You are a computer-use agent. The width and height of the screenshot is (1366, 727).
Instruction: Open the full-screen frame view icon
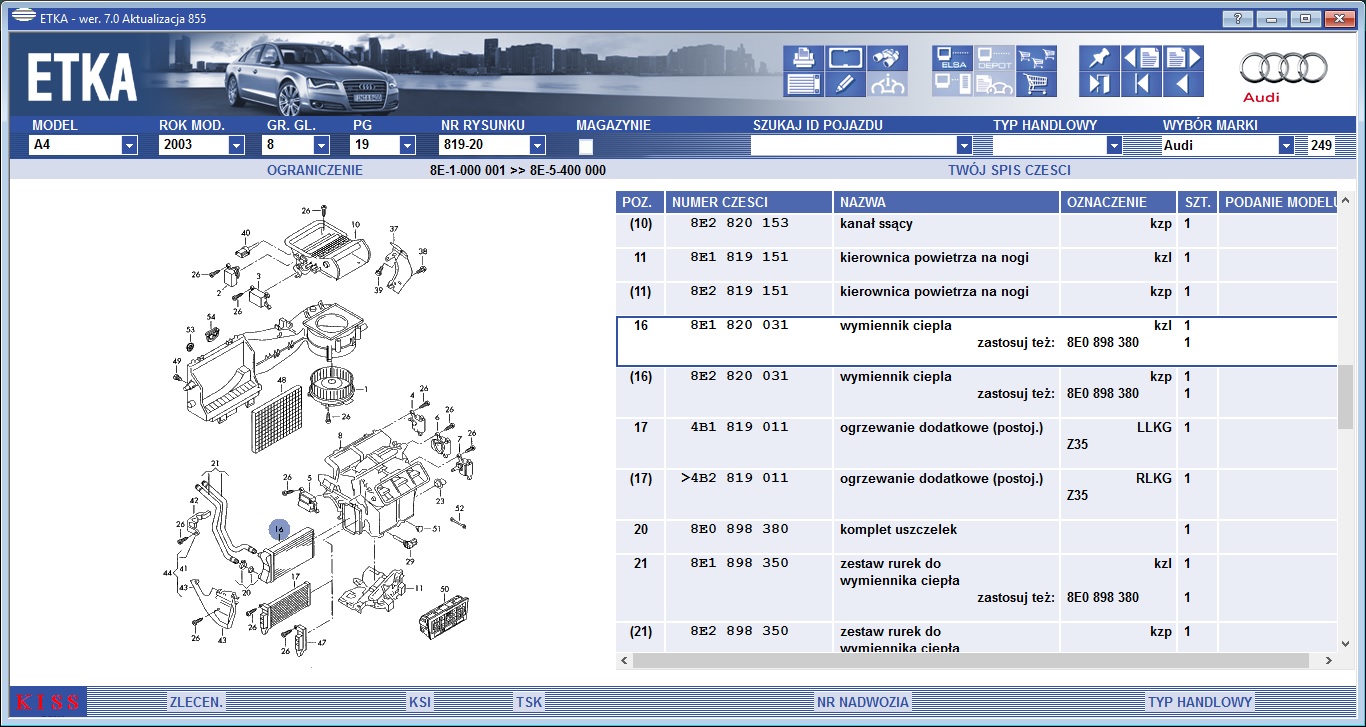tap(845, 58)
